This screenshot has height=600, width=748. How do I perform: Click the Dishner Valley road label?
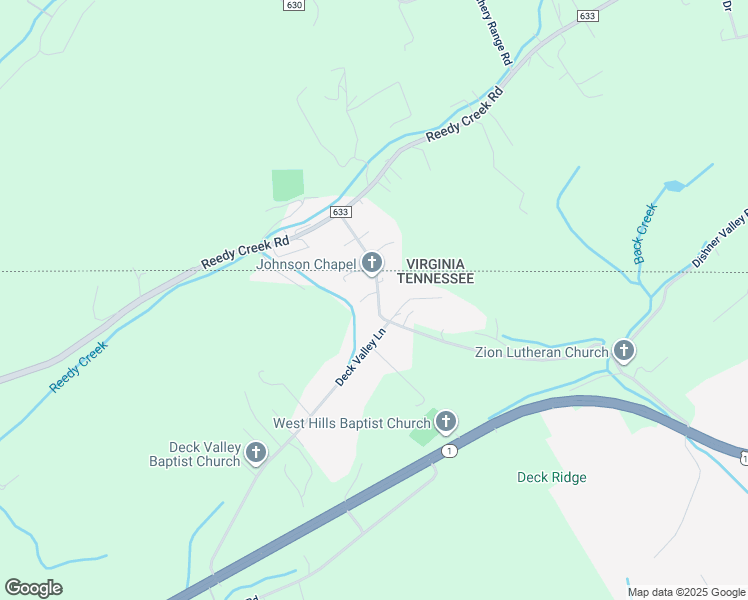pyautogui.click(x=719, y=239)
